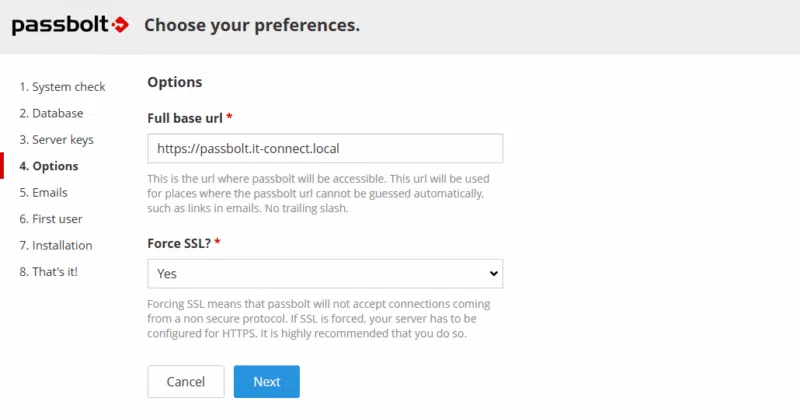The width and height of the screenshot is (800, 419).
Task: Click the active Options step
Action: pyautogui.click(x=48, y=166)
